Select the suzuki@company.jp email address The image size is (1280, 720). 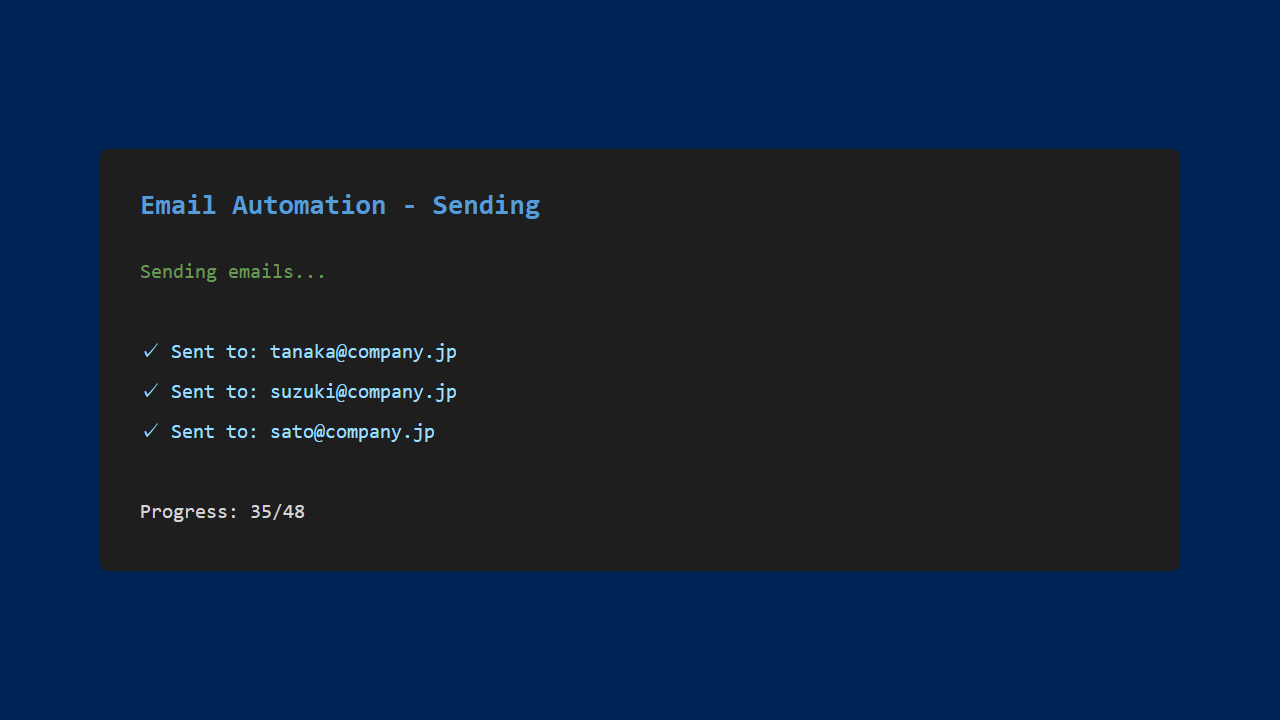pyautogui.click(x=363, y=392)
